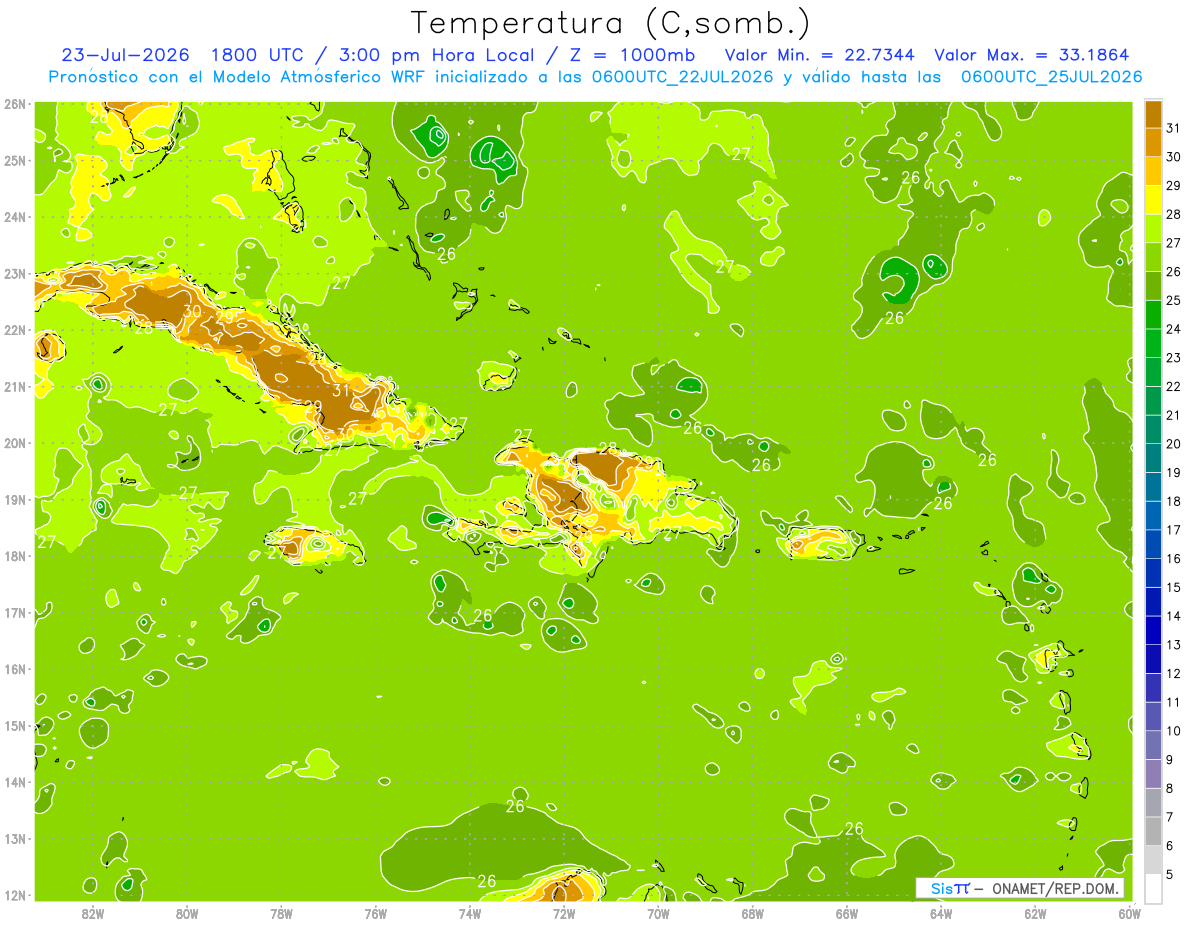Screen dimensions: 1200x927
Task: Click the white bottom swatch of color bar
Action: [1153, 888]
